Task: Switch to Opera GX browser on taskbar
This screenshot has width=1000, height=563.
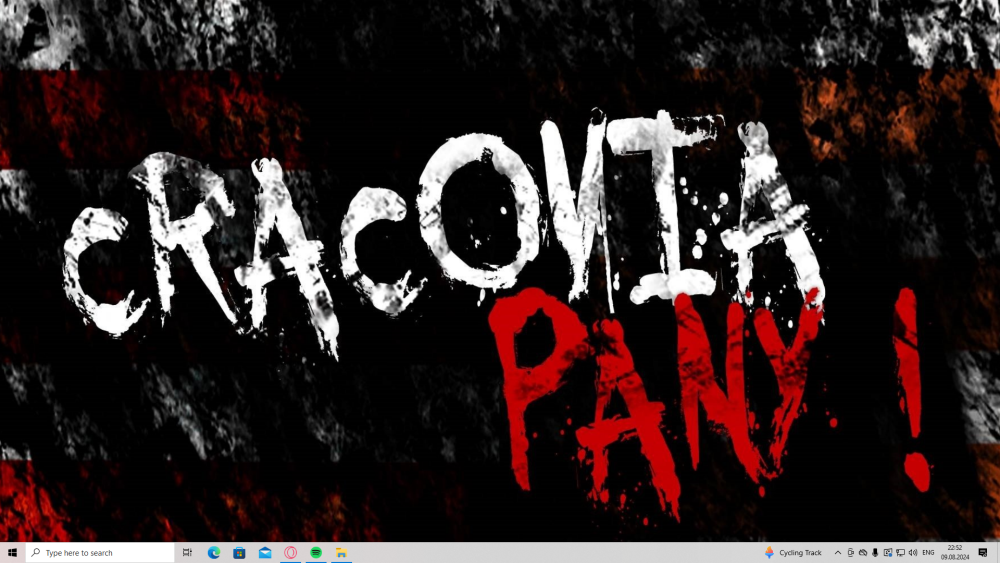Action: 290,553
